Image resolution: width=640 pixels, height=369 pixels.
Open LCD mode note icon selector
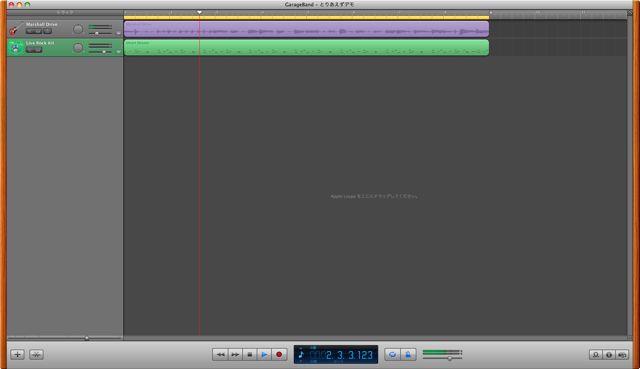pyautogui.click(x=301, y=354)
